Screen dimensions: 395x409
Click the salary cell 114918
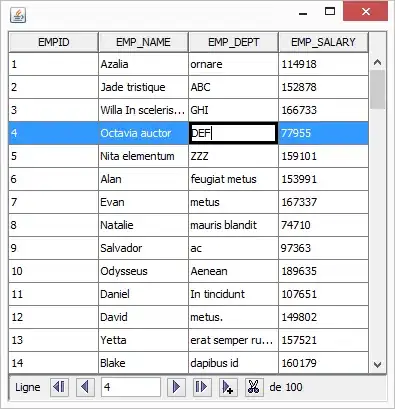(x=323, y=64)
